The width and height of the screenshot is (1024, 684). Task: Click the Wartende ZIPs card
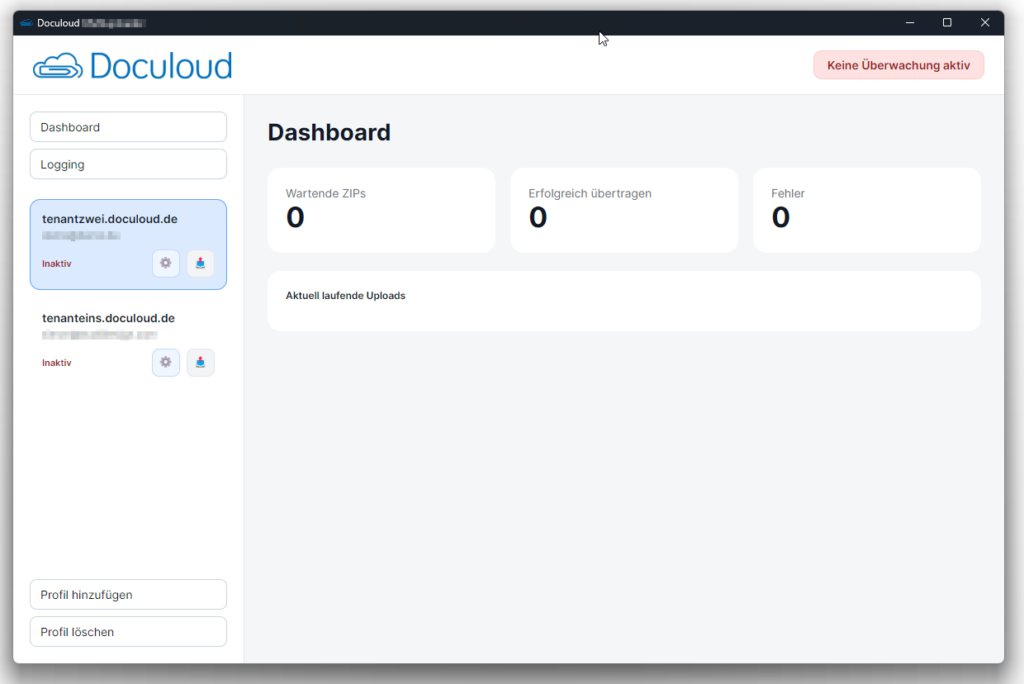coord(381,210)
